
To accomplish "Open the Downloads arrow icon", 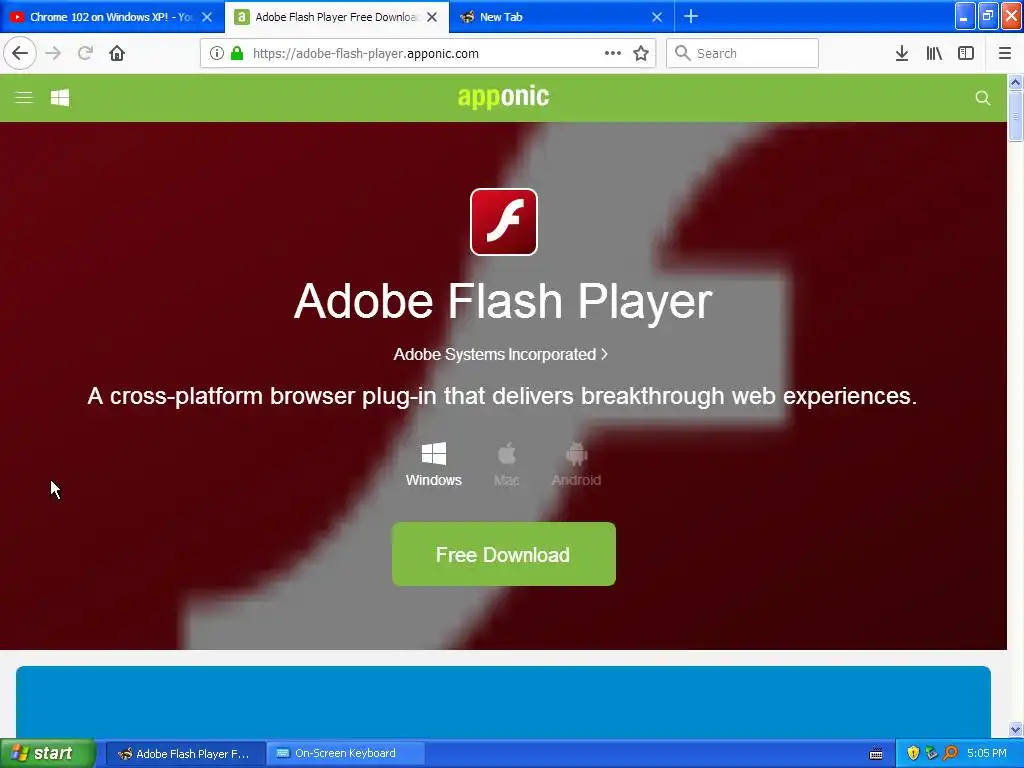I will point(902,53).
